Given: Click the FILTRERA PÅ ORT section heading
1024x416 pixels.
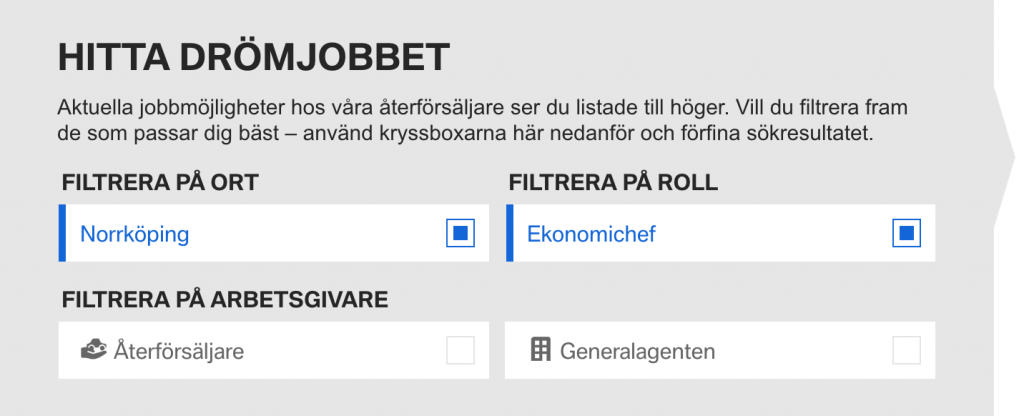Looking at the screenshot, I should point(161,183).
